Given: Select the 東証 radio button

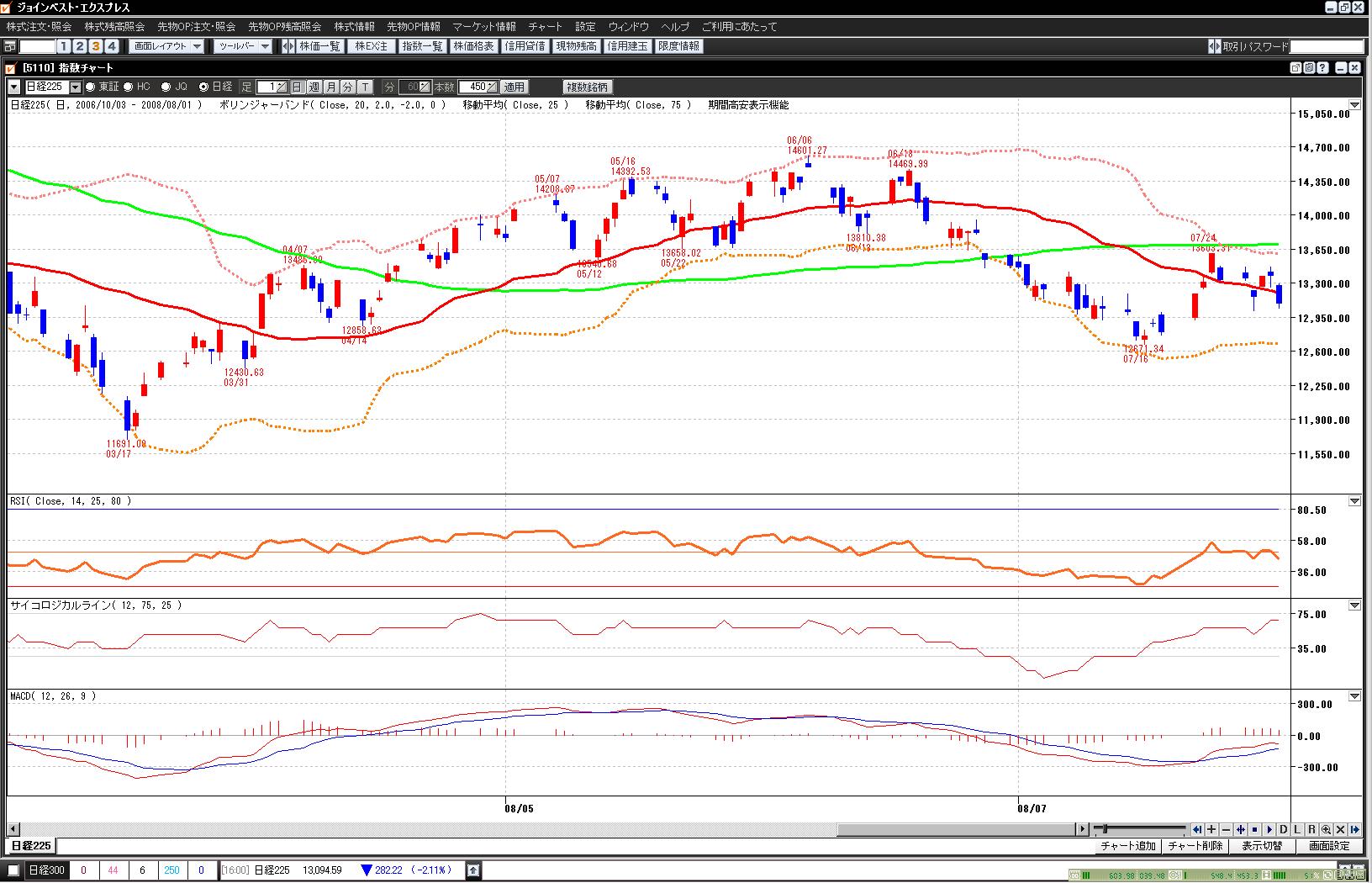Looking at the screenshot, I should [x=90, y=87].
